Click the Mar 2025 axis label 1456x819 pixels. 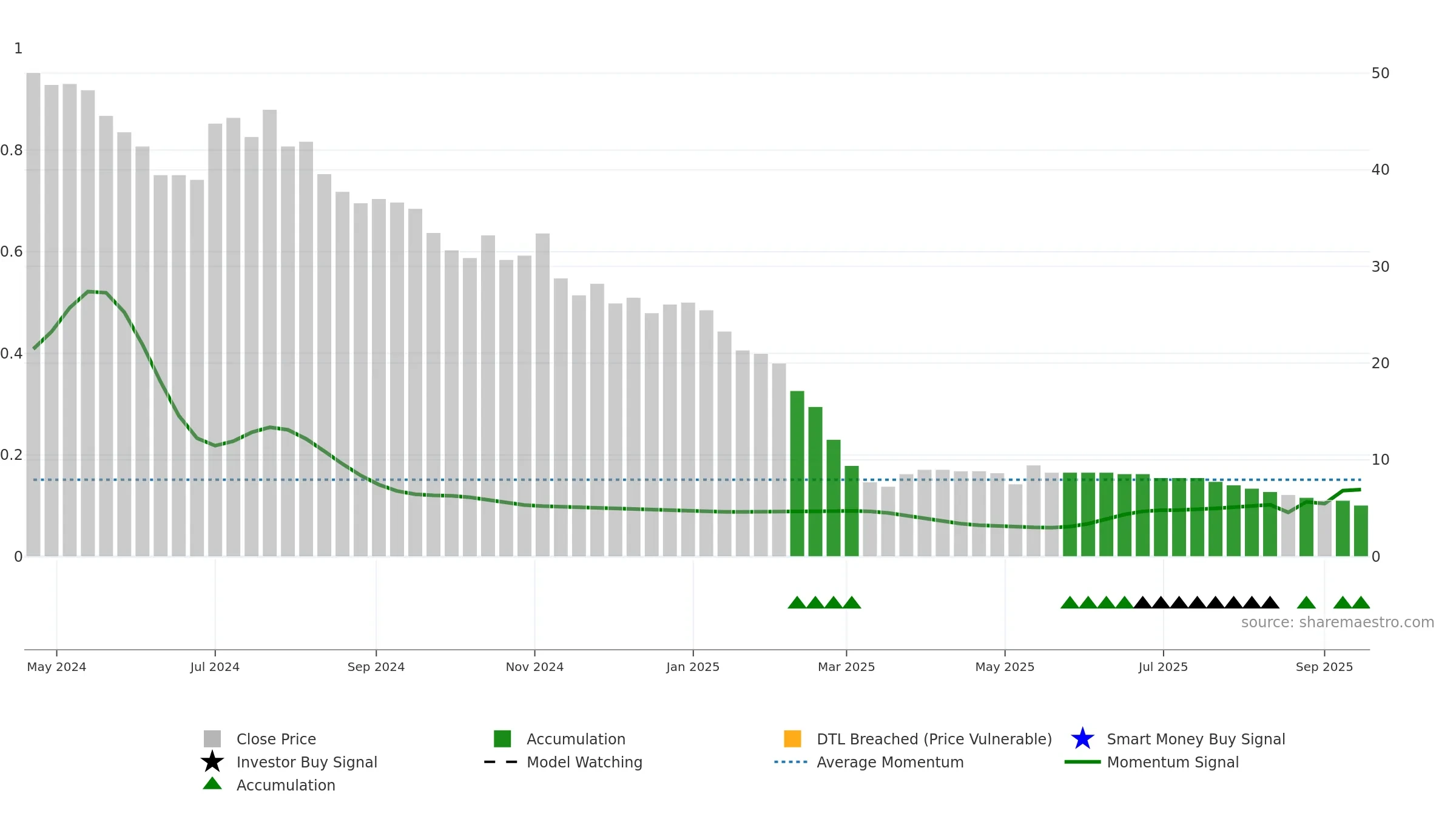pos(846,667)
